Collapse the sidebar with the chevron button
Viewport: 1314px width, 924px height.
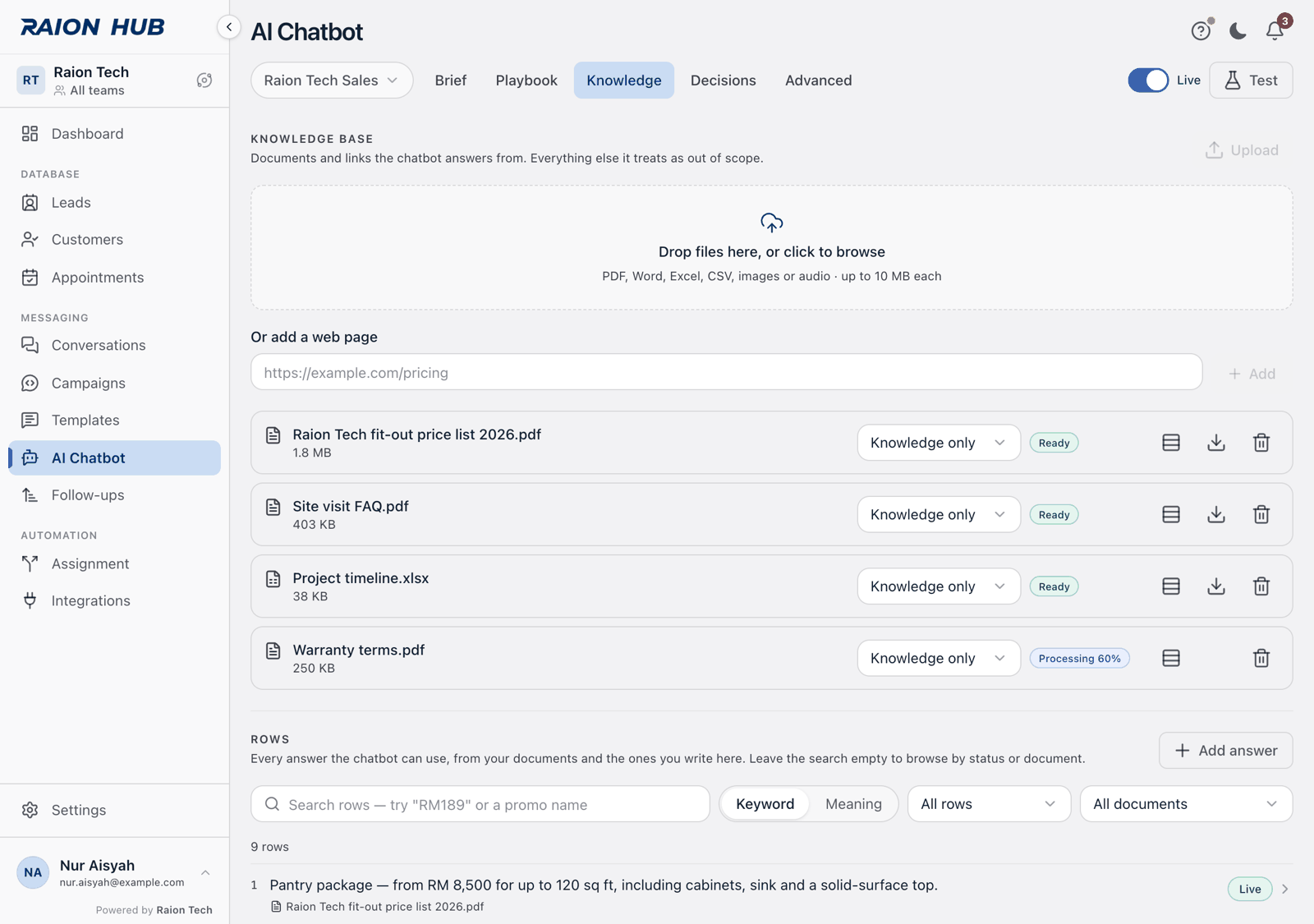click(229, 27)
